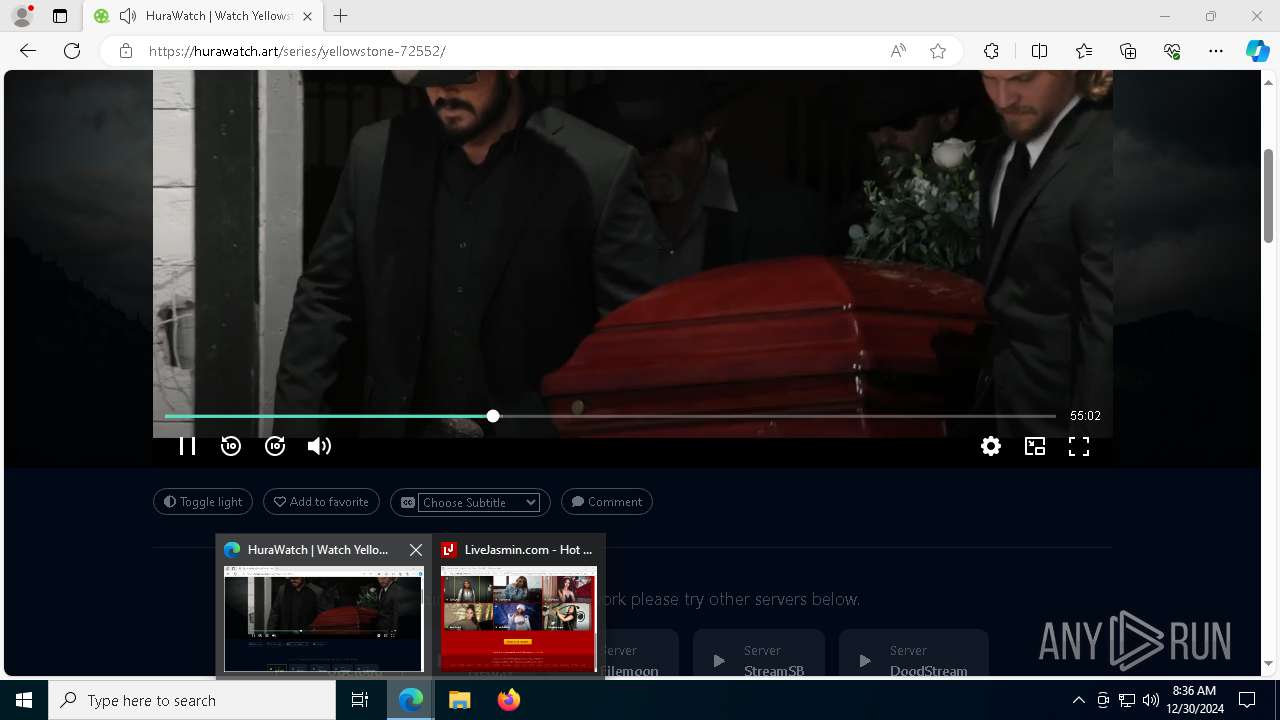This screenshot has width=1280, height=720.
Task: Switch to HuraWatch preview thumbnail
Action: click(x=324, y=619)
